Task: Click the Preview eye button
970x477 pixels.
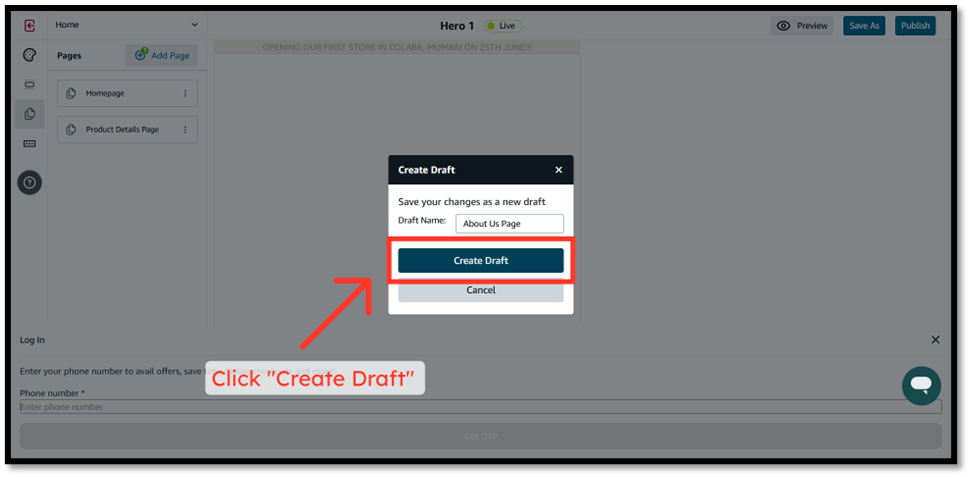Action: [x=802, y=26]
